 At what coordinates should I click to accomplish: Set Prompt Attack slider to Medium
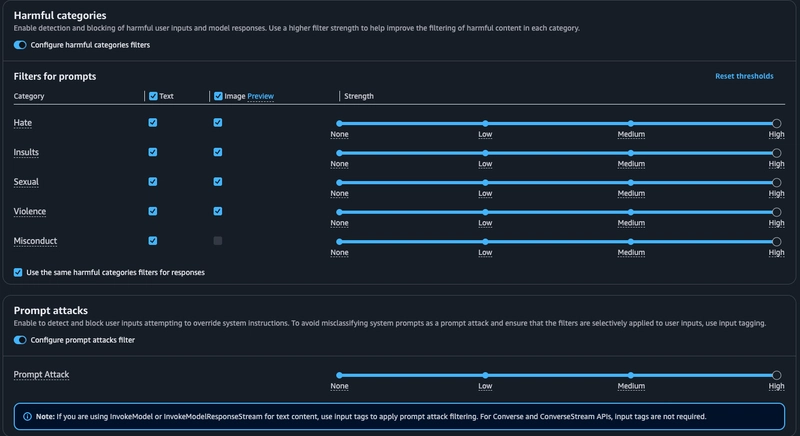[630, 375]
